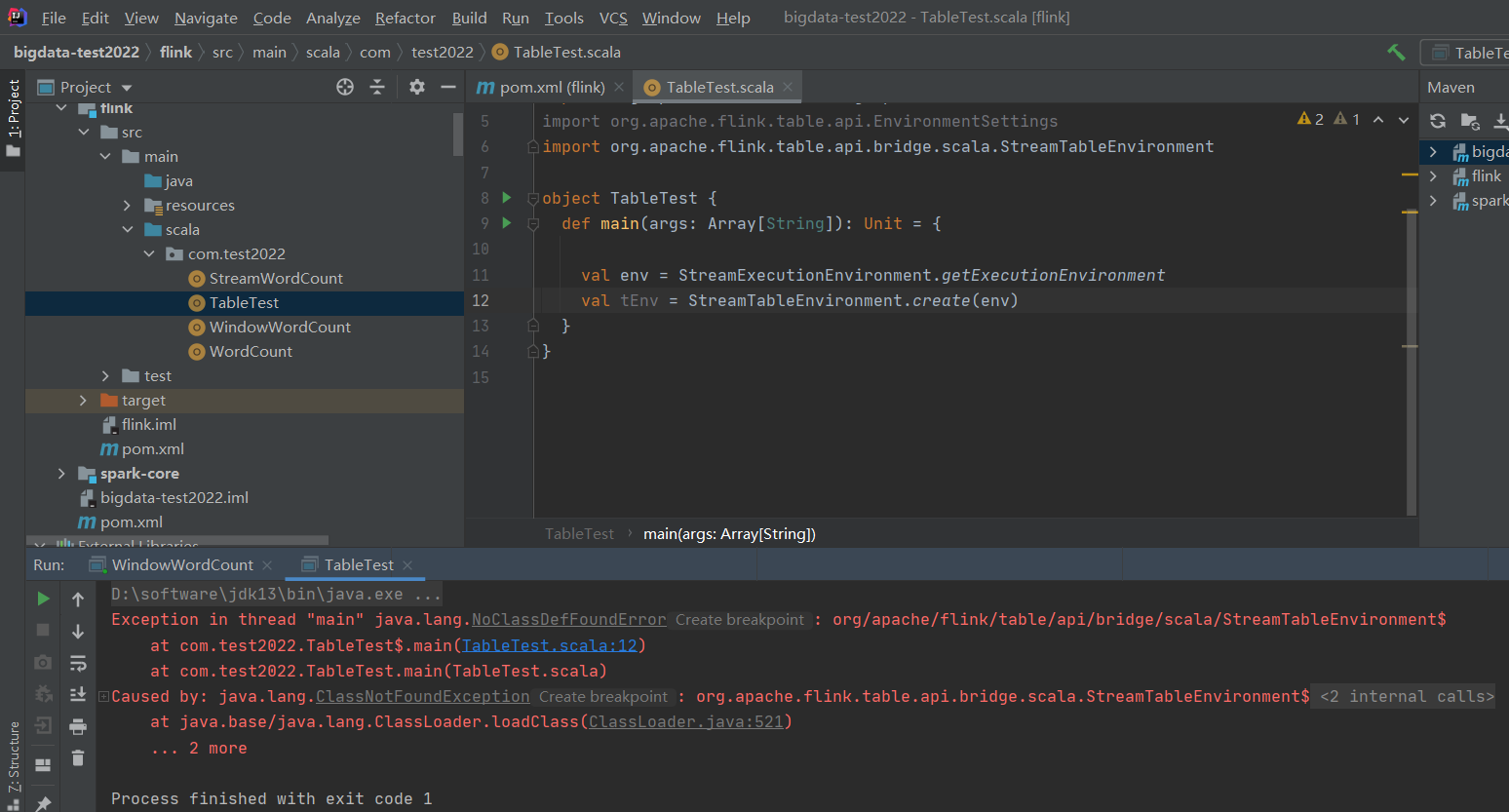Click Reload Maven projects icon
Screen dimensions: 1509x812
[1438, 121]
